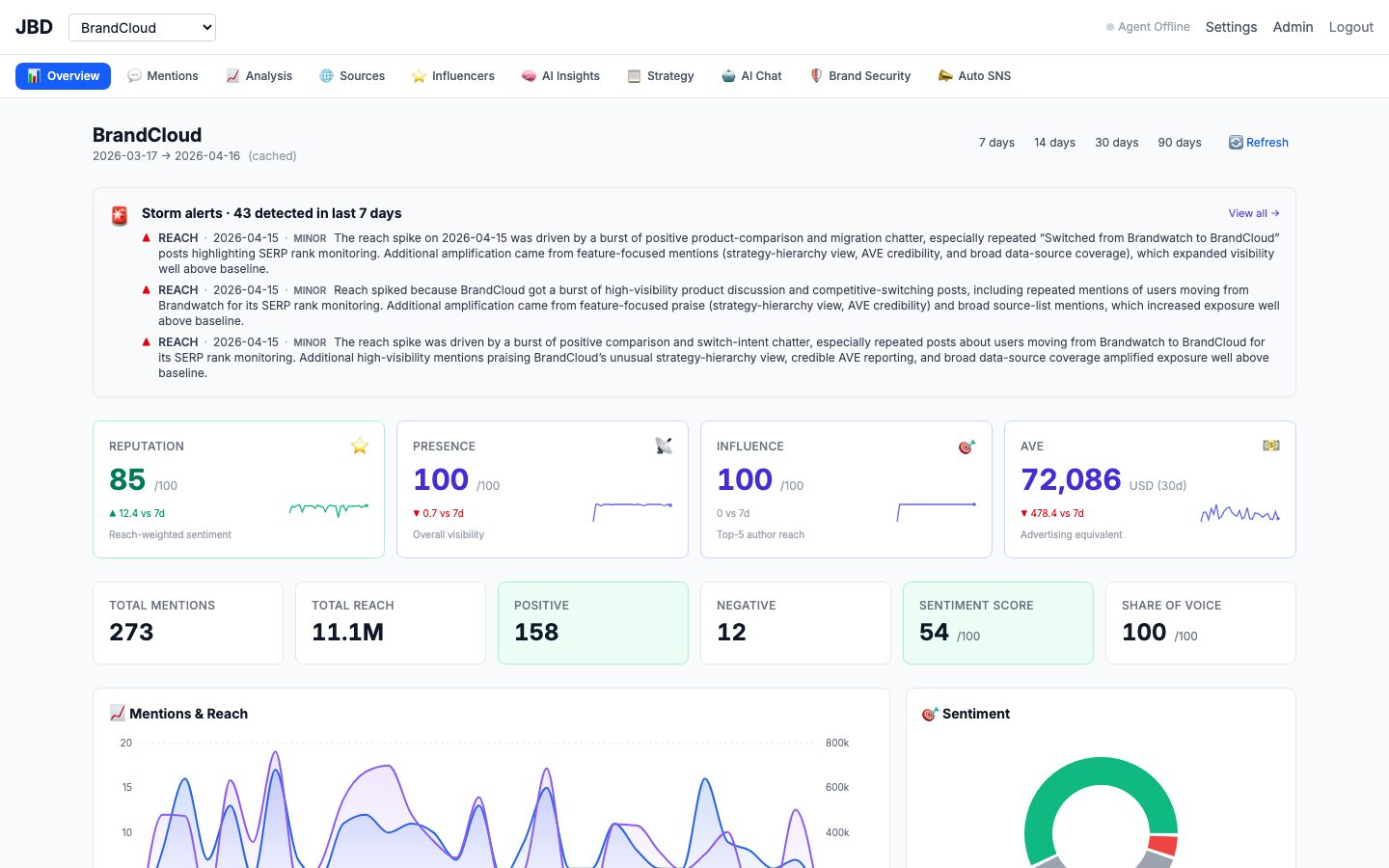Set date range to 7 days
This screenshot has height=868, width=1389.
click(x=996, y=143)
